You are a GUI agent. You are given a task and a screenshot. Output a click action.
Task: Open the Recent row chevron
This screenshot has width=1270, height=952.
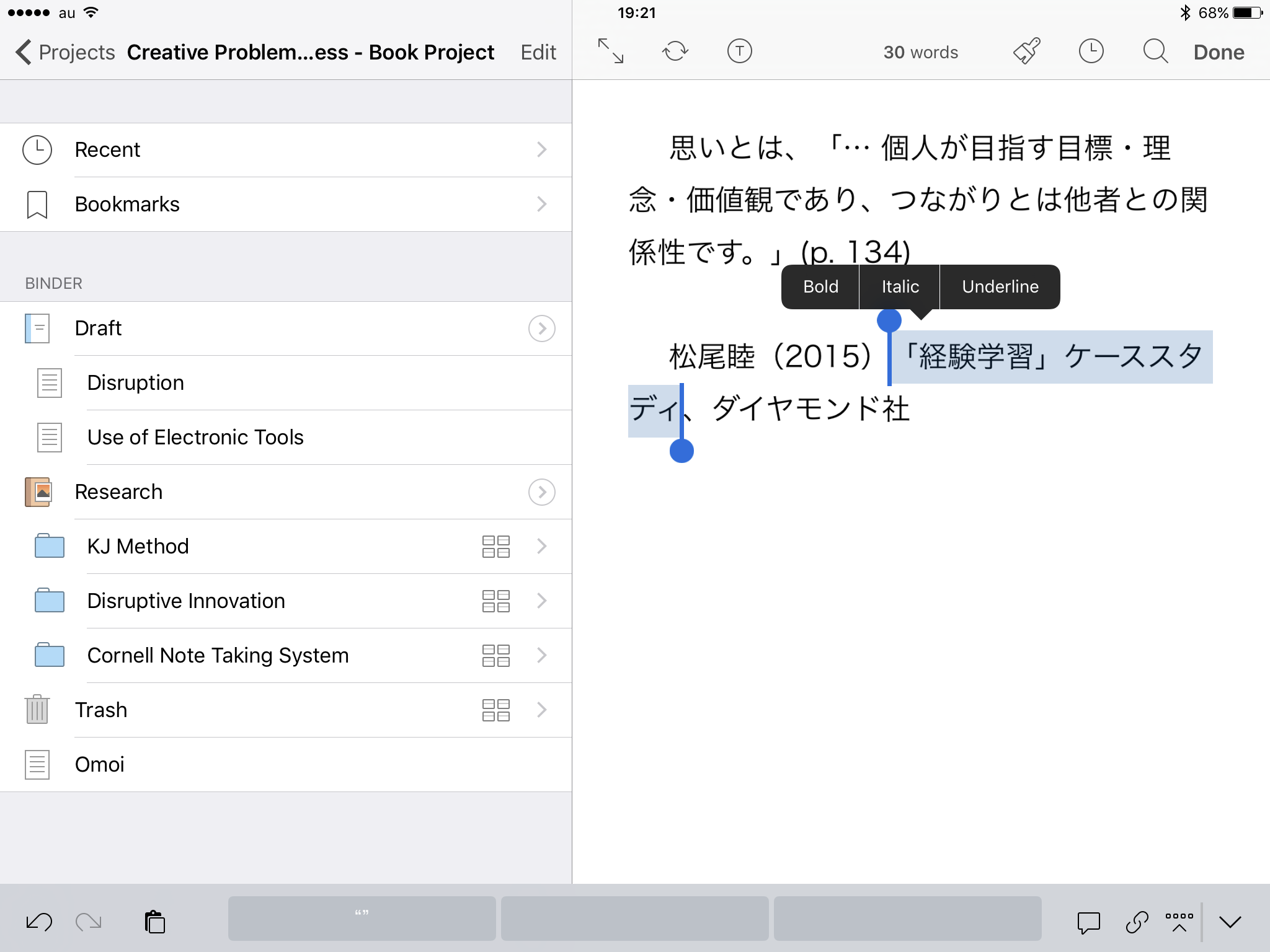click(542, 149)
